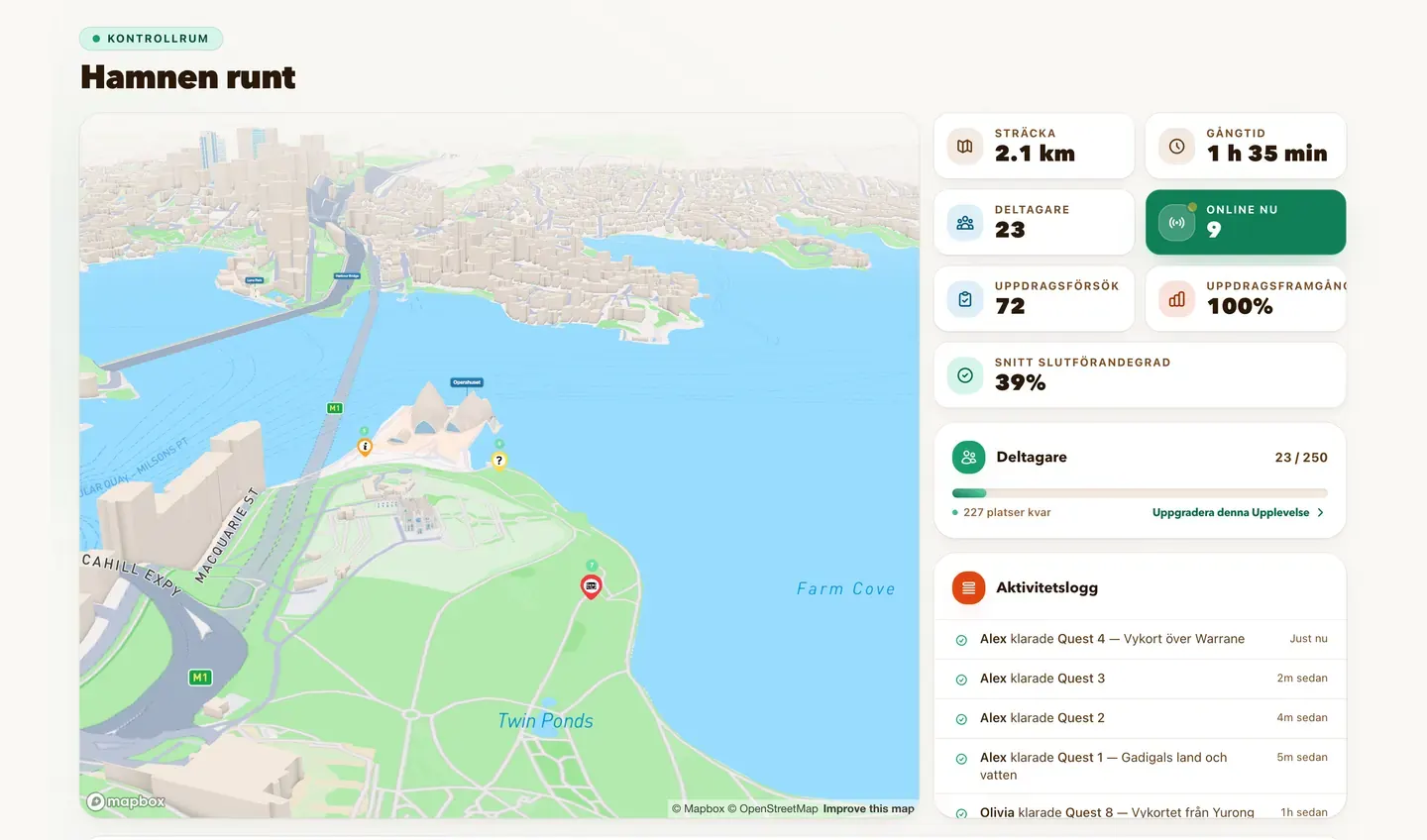Click the Deltagare stat people icon

[x=965, y=223]
